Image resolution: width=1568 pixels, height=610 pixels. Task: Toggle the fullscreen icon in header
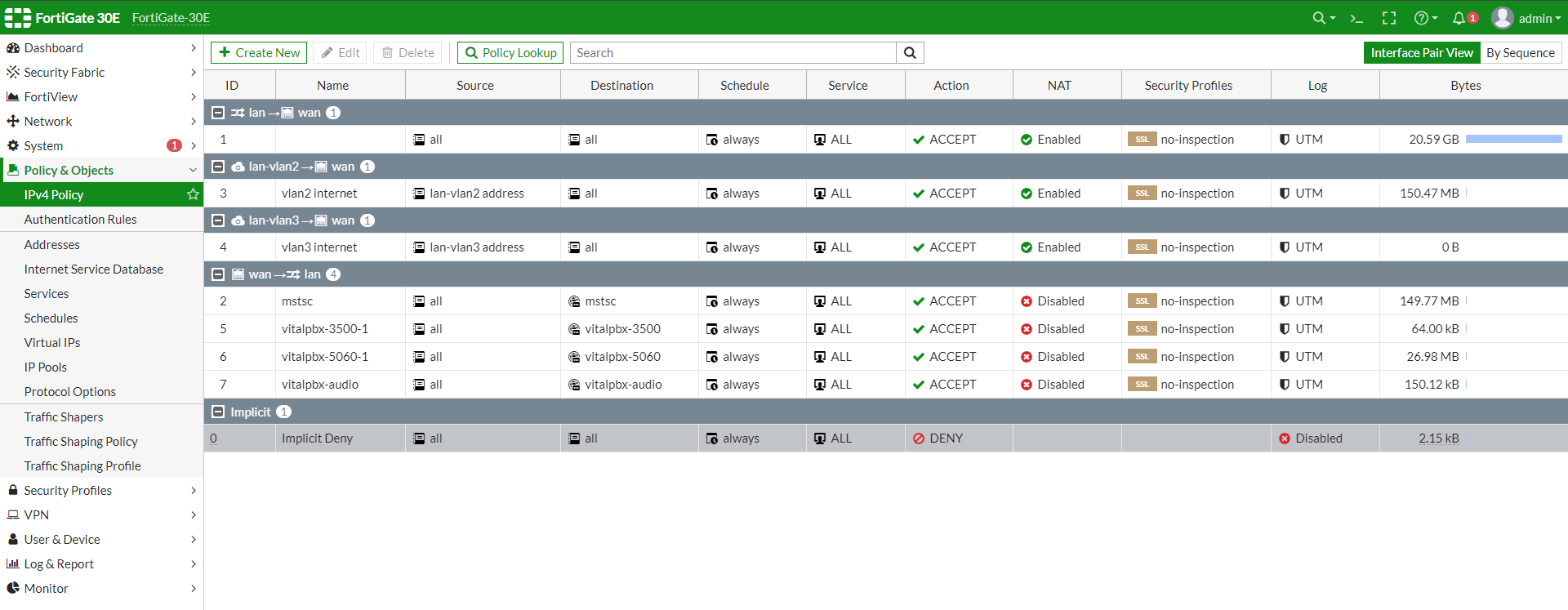(x=1389, y=18)
